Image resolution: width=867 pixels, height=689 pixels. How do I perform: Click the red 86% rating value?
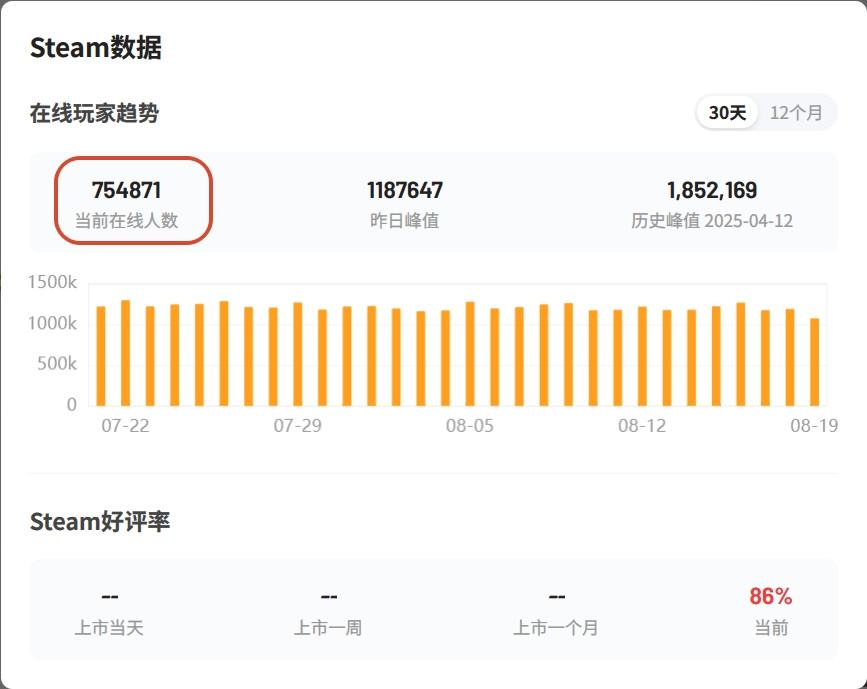(x=771, y=597)
